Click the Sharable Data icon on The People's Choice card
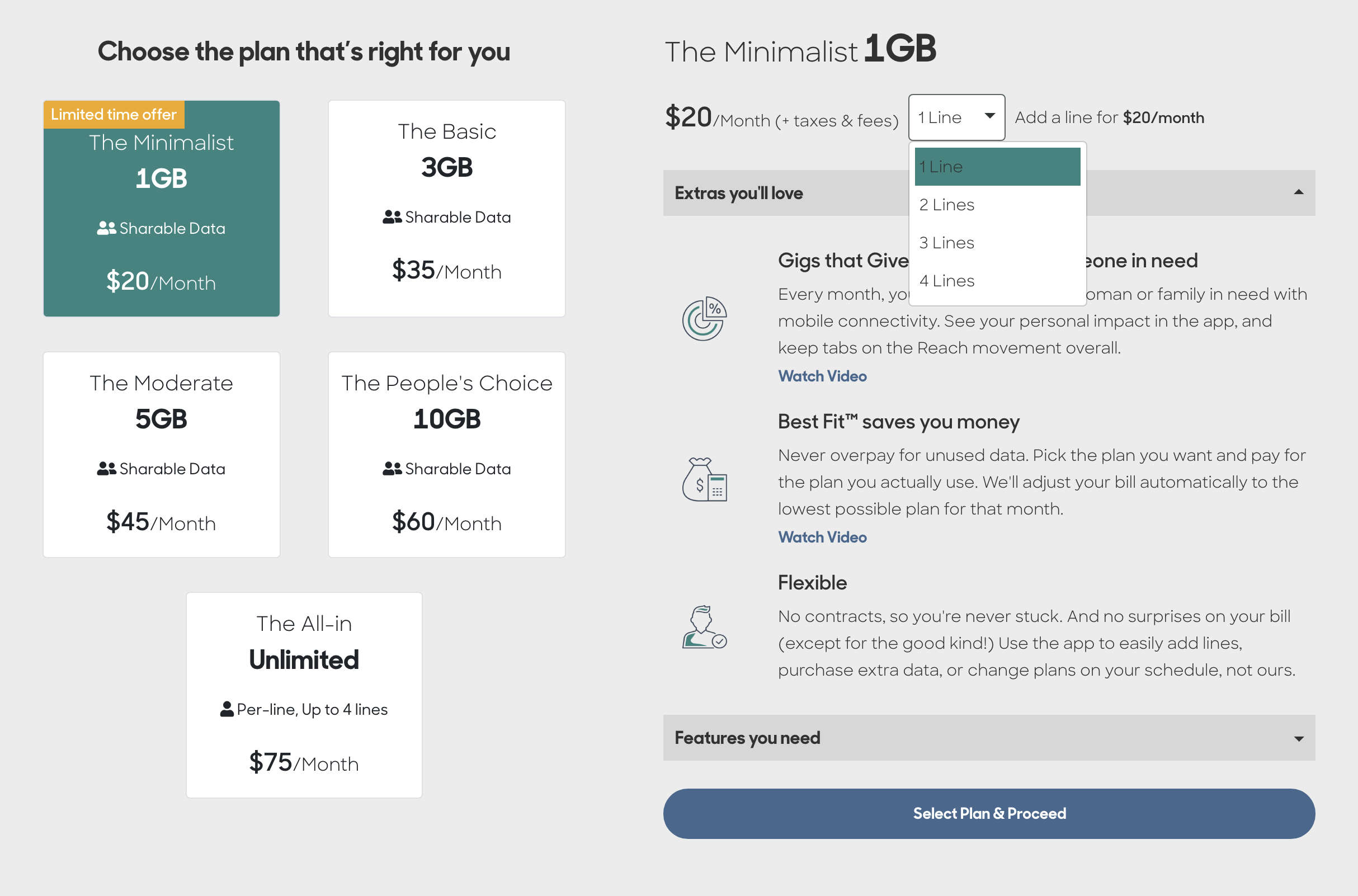 tap(392, 469)
